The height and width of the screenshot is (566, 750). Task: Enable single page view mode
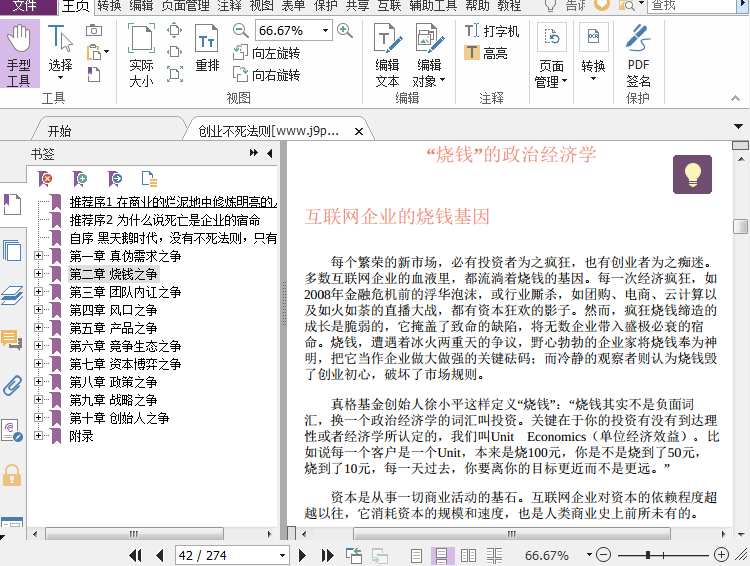point(417,555)
